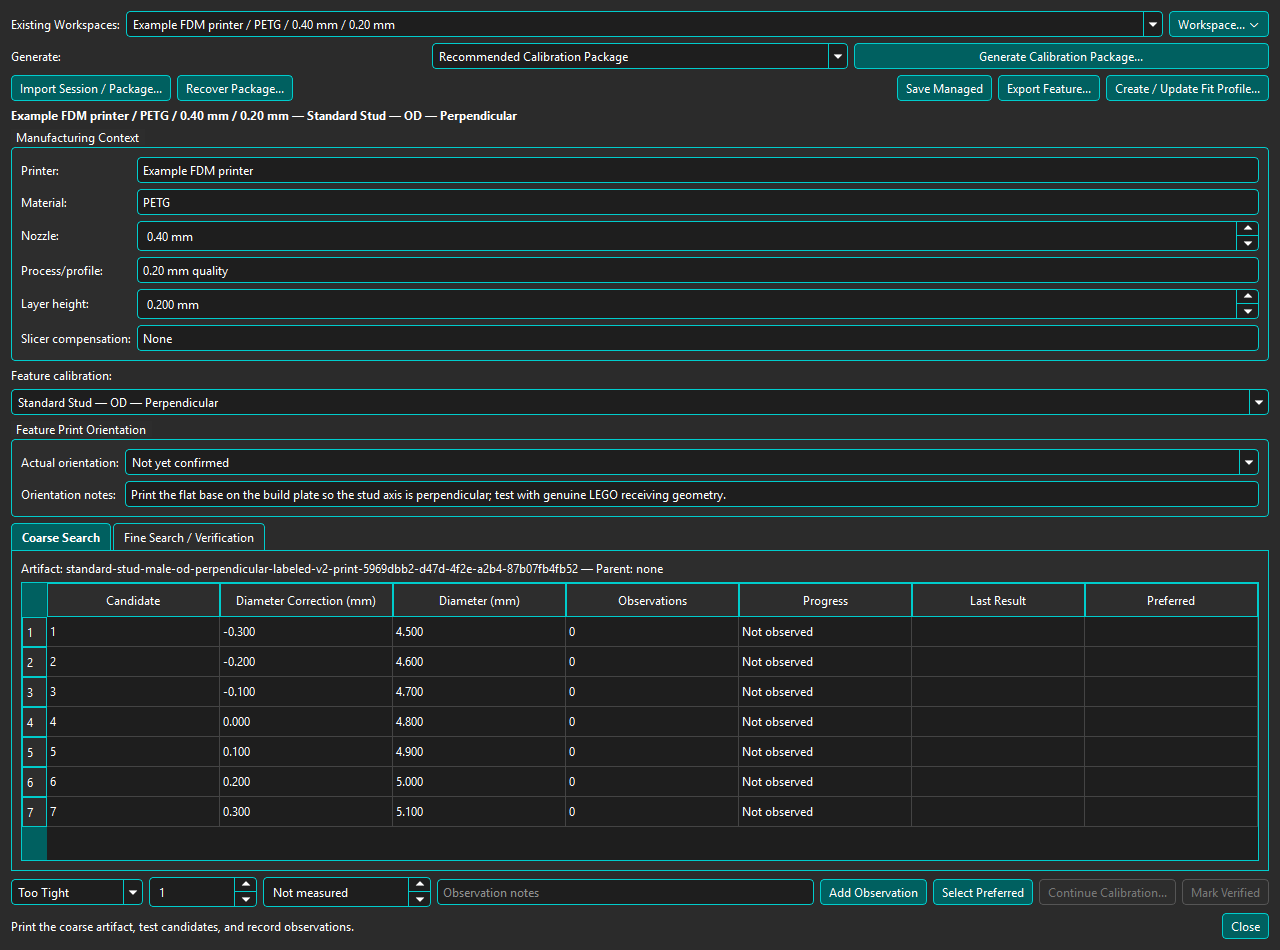The width and height of the screenshot is (1280, 950).
Task: Click the Preferred column header
Action: pyautogui.click(x=1171, y=601)
